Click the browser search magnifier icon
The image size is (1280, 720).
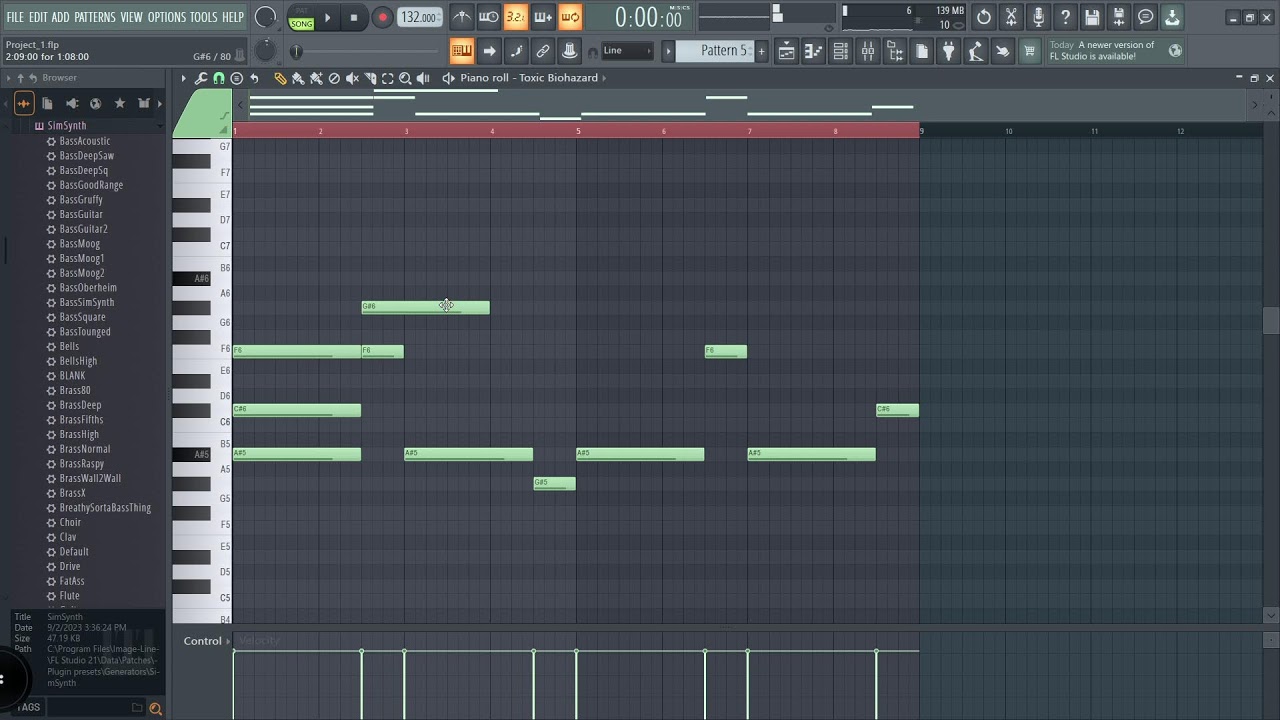click(x=155, y=708)
